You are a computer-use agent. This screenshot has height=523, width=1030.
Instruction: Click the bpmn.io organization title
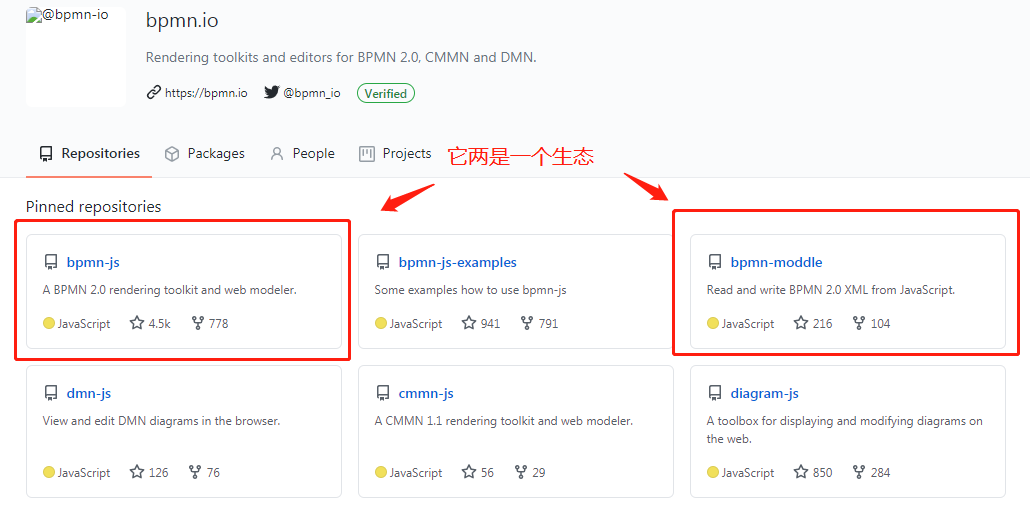(182, 21)
